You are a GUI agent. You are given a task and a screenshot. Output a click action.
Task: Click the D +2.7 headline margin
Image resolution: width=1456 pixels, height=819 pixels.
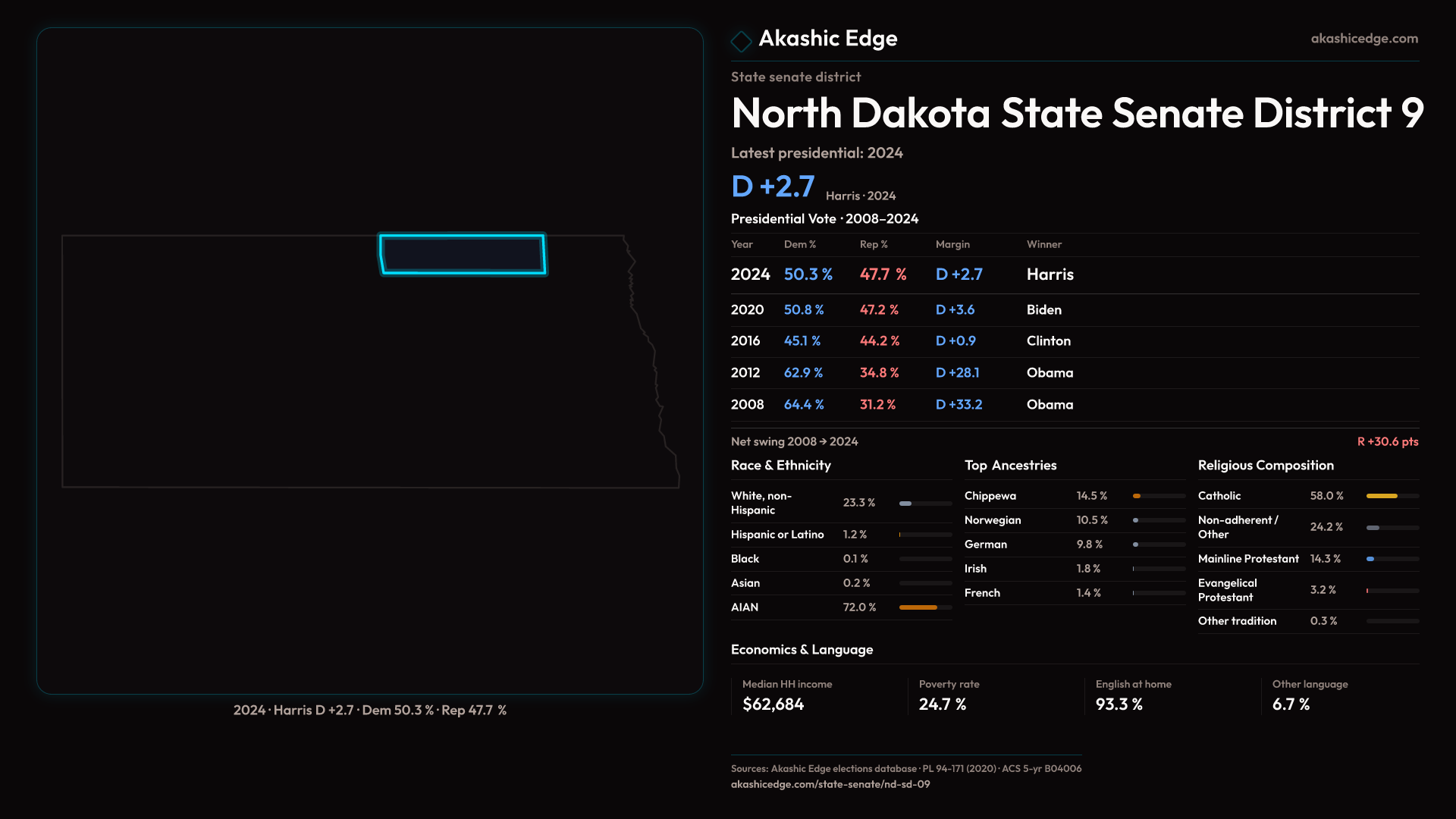coord(773,187)
